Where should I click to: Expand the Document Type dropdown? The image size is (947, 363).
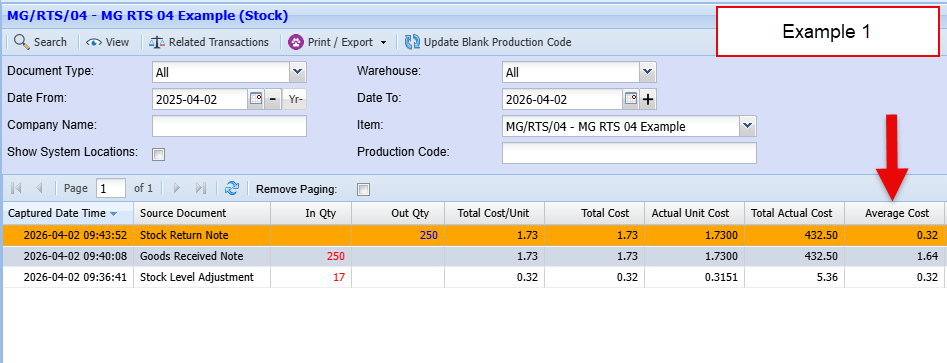(x=298, y=72)
